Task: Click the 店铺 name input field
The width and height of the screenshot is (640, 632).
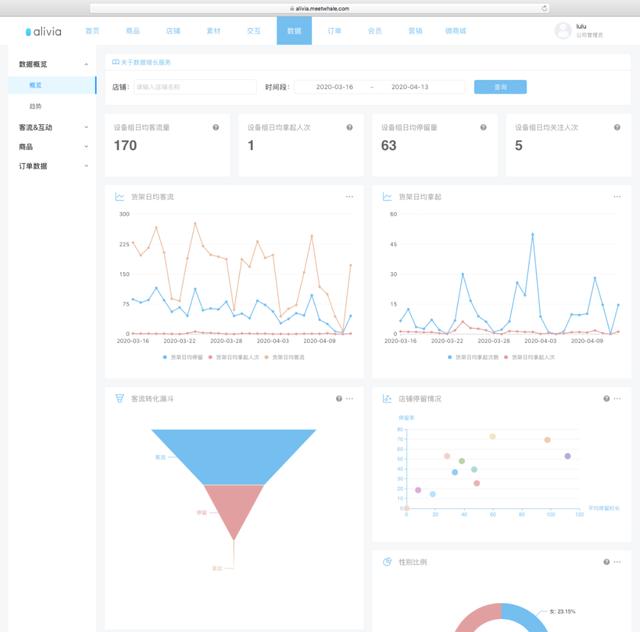Action: coord(195,87)
